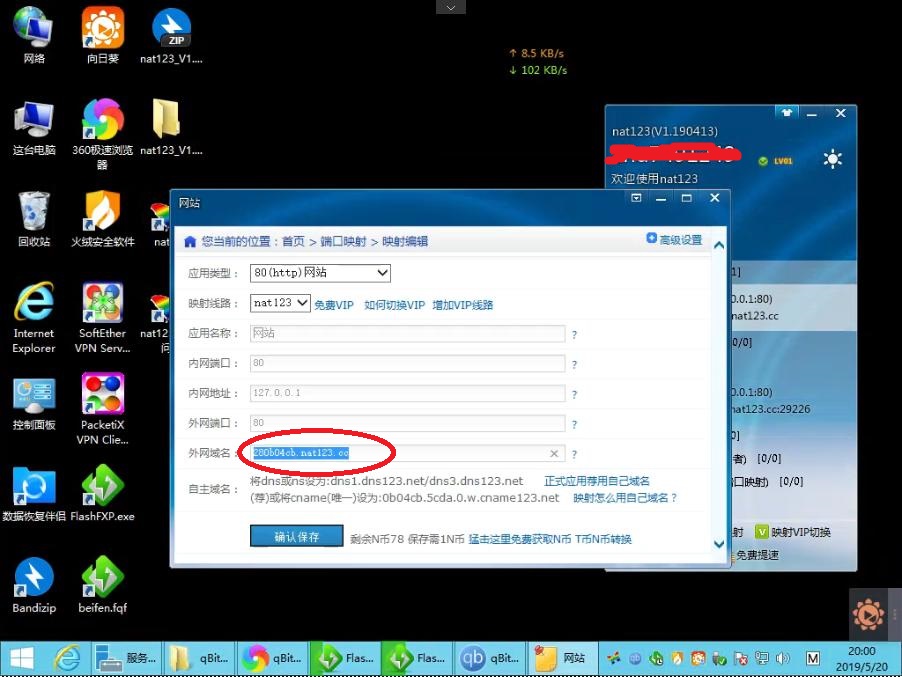The width and height of the screenshot is (902, 677).
Task: Click the help question mark beside 内网端口
Action: [574, 365]
